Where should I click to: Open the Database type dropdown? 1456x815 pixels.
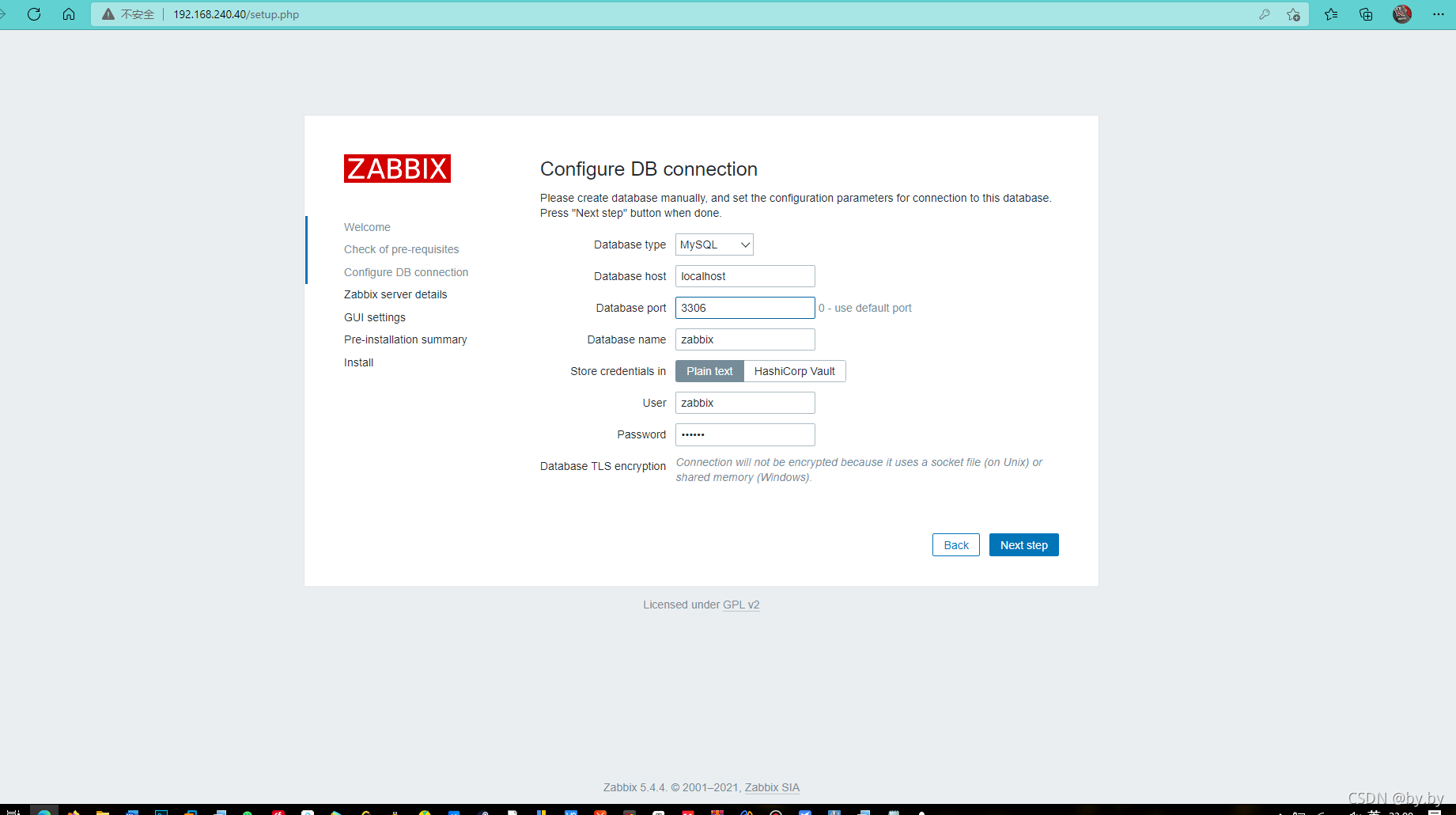(714, 244)
